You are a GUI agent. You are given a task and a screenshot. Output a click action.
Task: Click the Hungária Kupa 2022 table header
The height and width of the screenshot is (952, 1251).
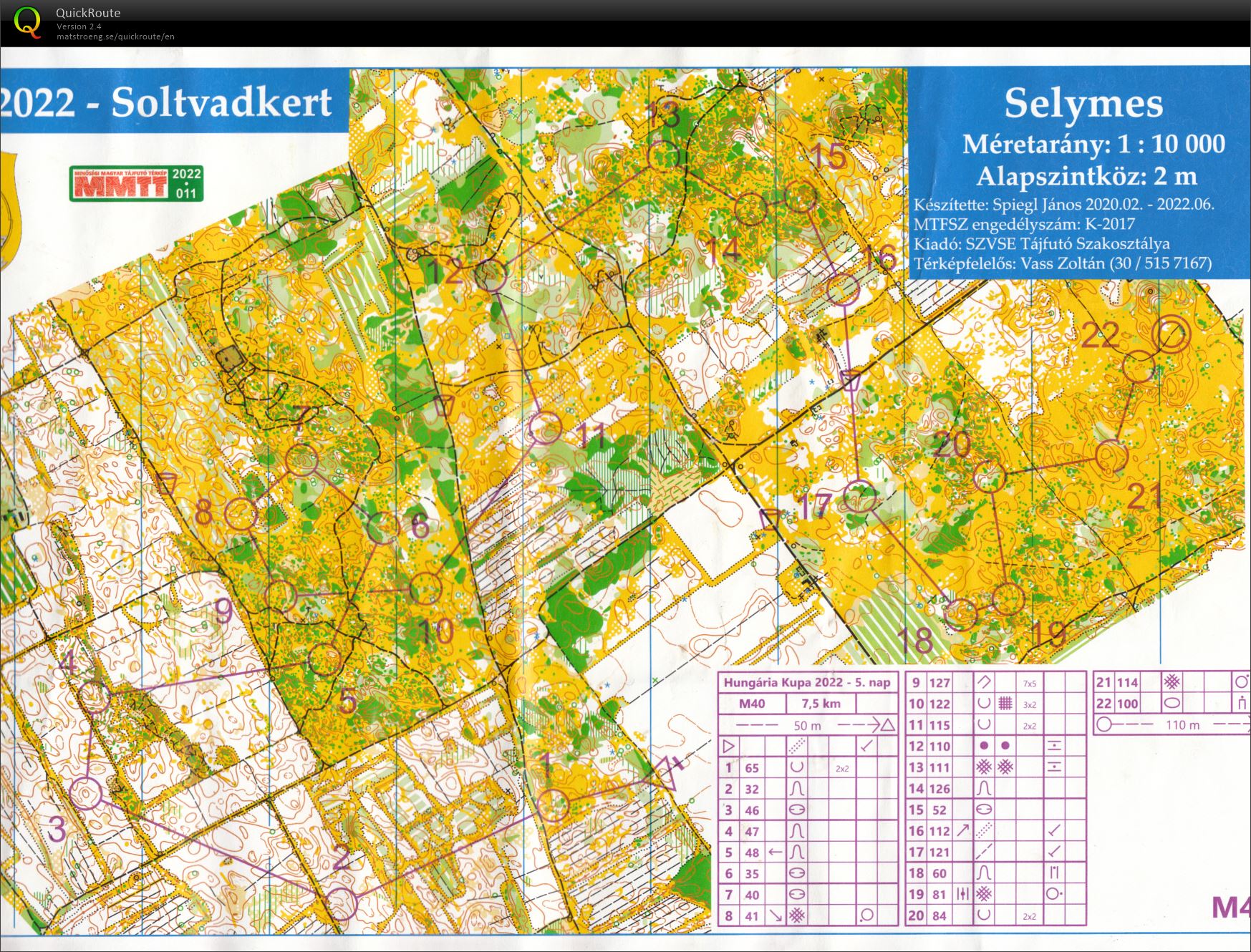click(807, 682)
